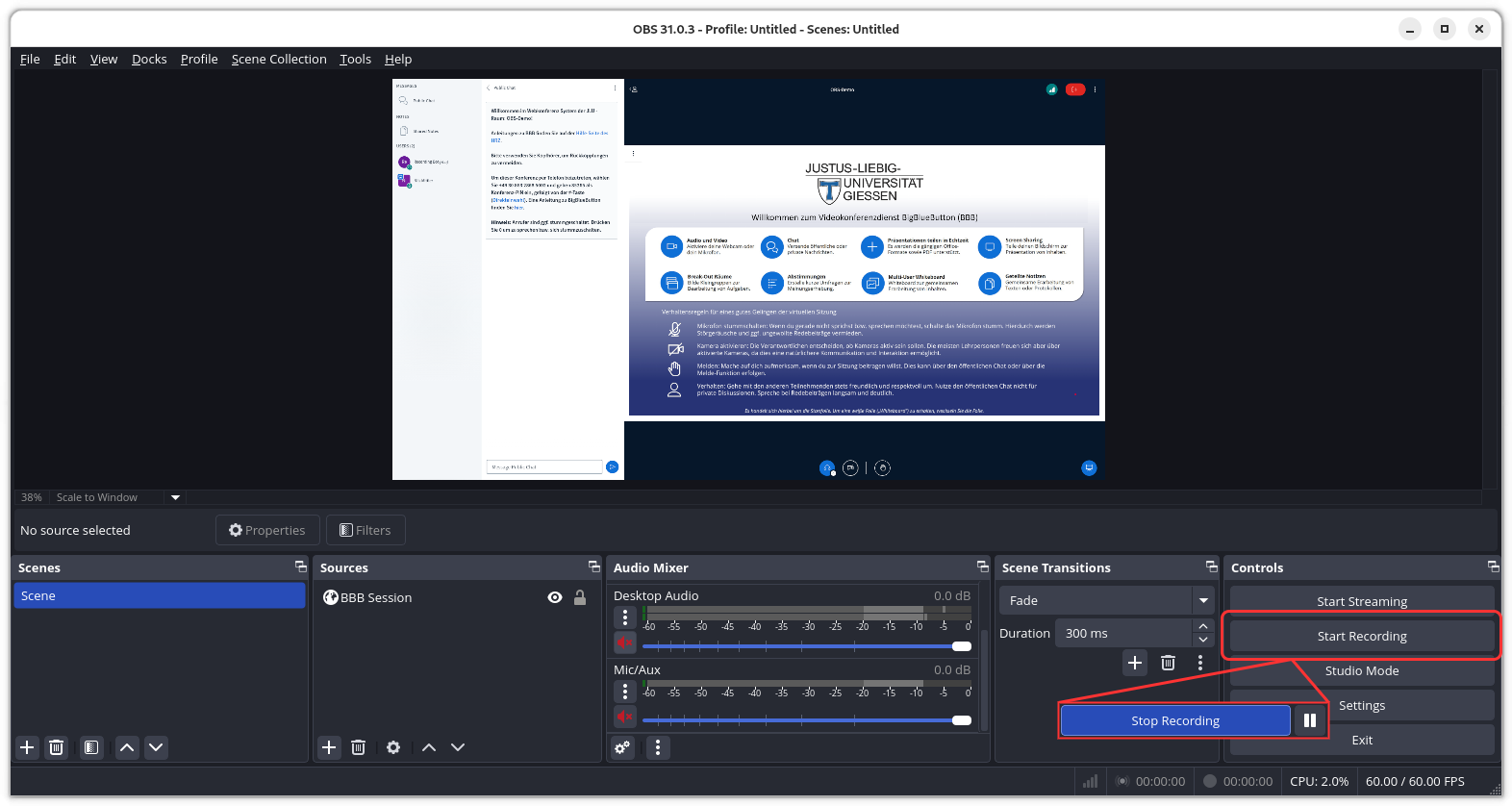Undock the Sources panel float icon

click(594, 567)
